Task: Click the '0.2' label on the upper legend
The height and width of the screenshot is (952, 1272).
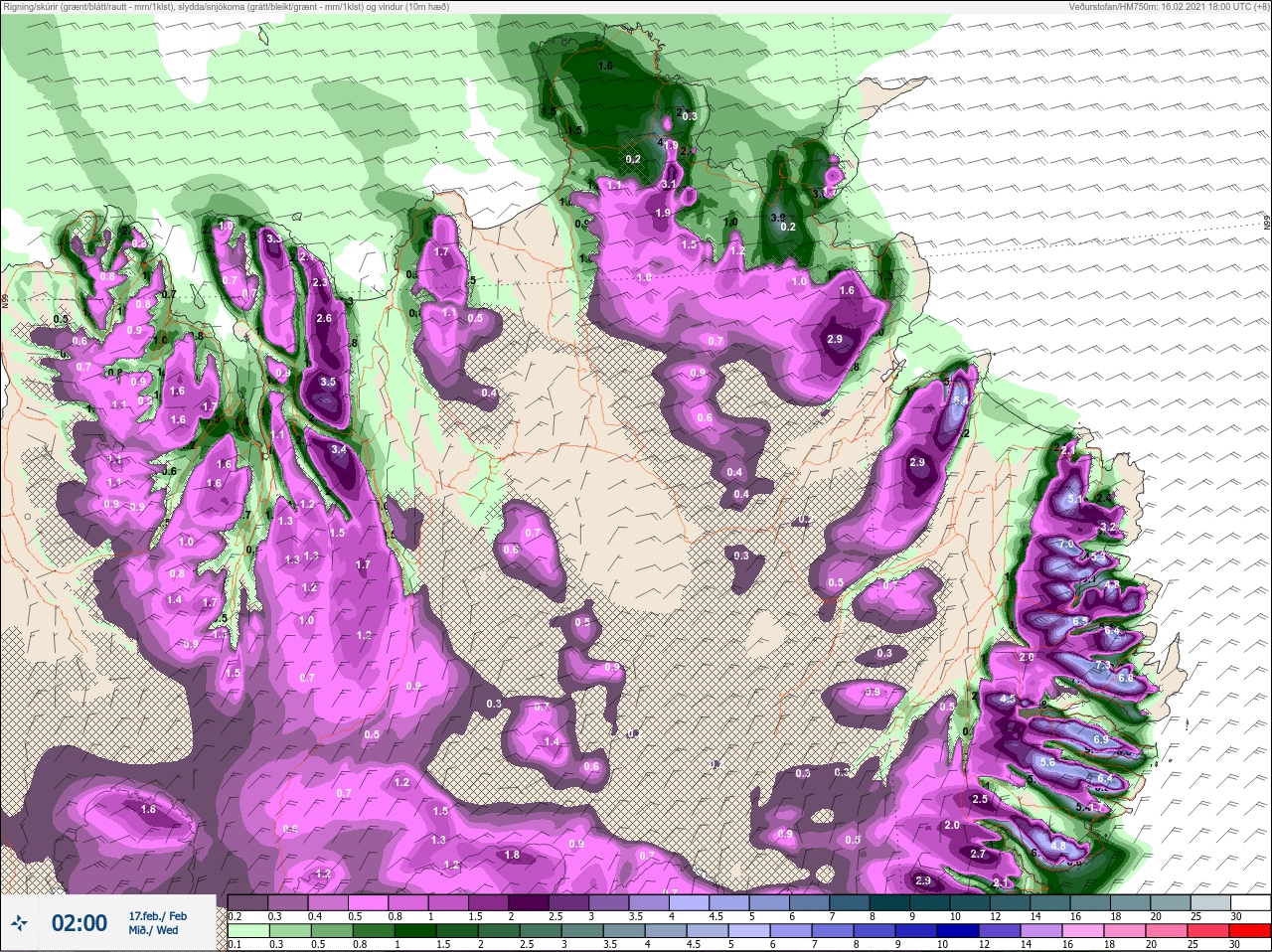Action: (235, 916)
